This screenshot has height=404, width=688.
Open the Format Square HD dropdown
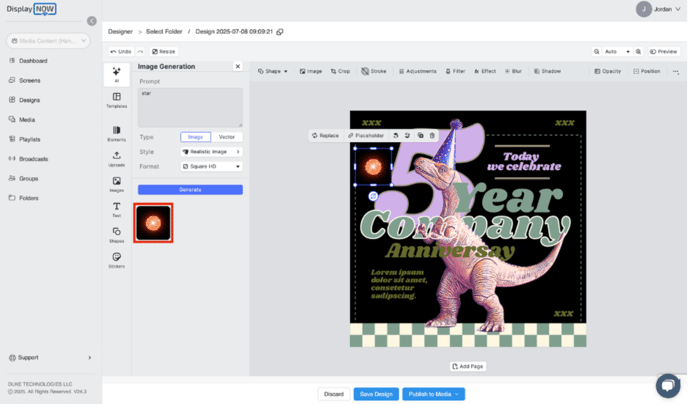pyautogui.click(x=211, y=167)
